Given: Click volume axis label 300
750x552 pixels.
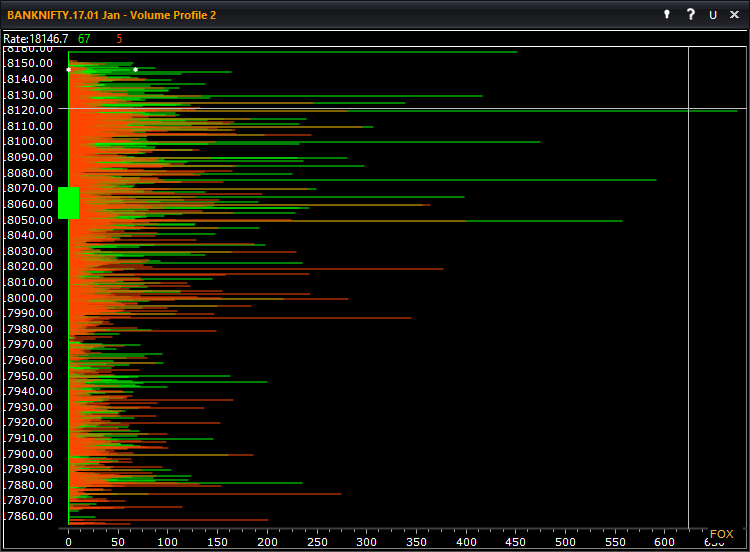Looking at the screenshot, I should tap(366, 542).
